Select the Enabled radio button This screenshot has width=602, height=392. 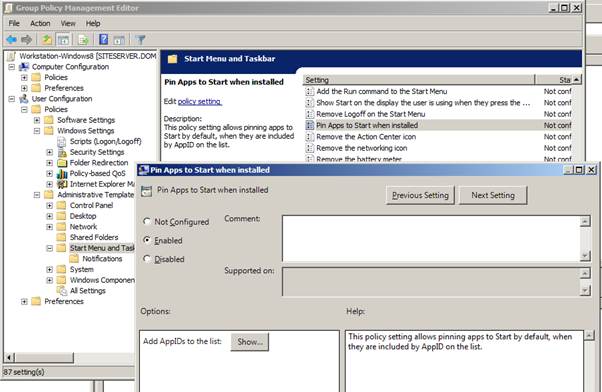pyautogui.click(x=146, y=240)
